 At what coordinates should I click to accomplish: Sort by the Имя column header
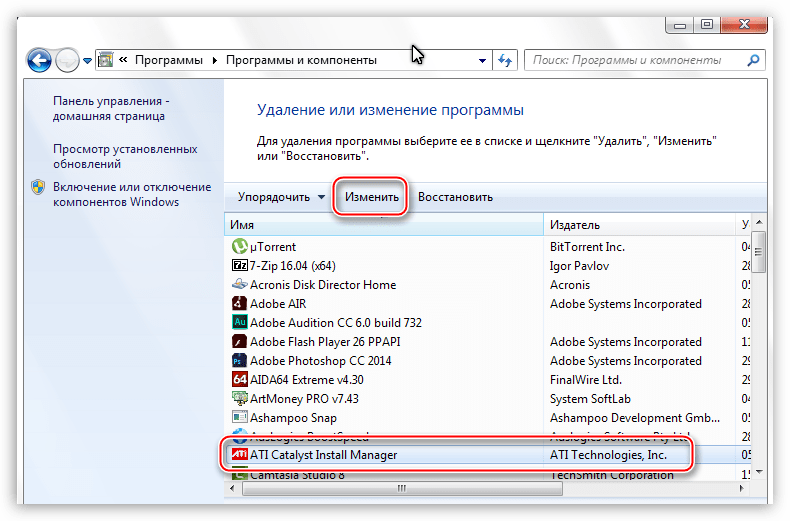tap(384, 225)
